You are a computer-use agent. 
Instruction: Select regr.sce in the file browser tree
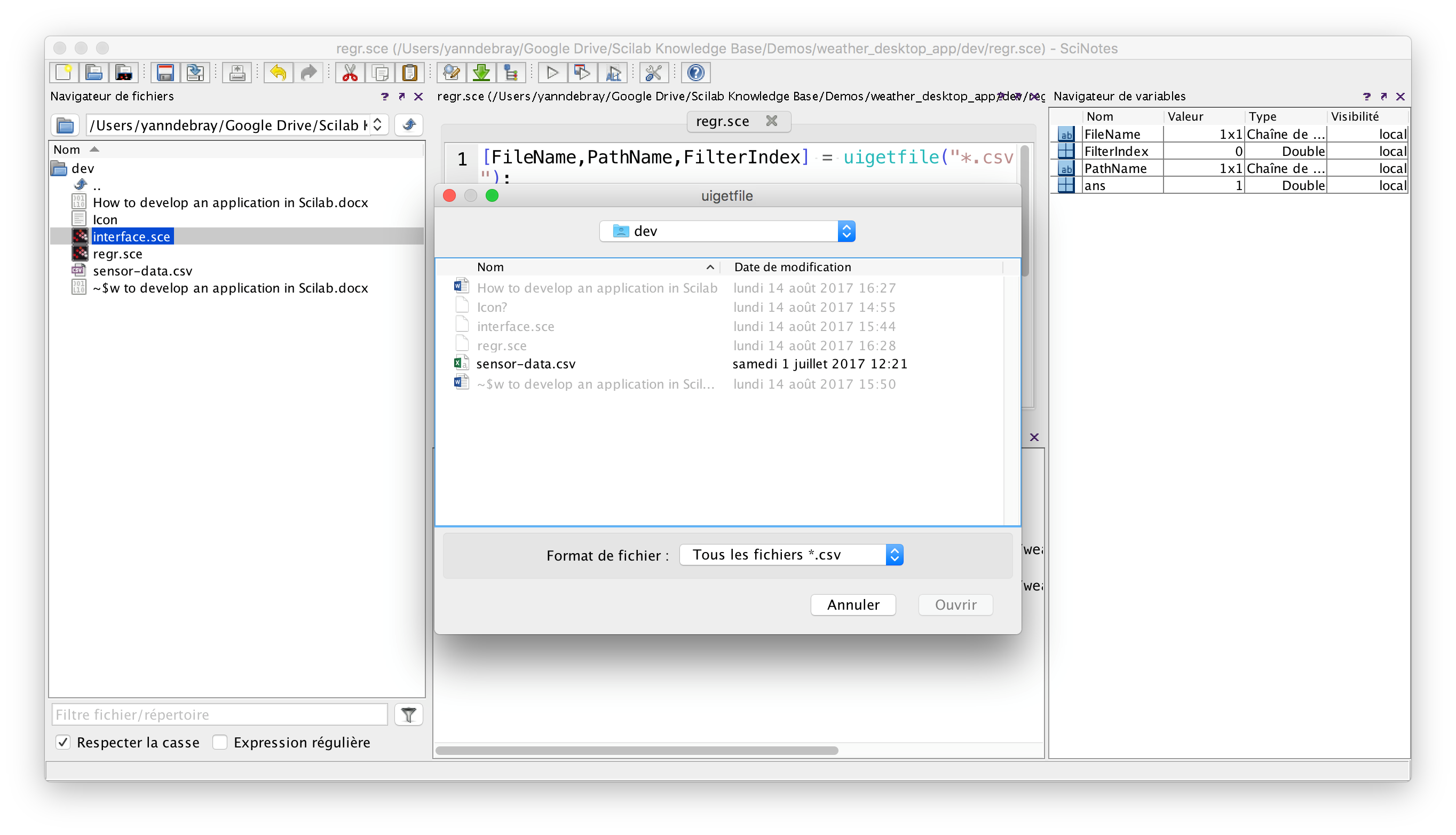(117, 254)
